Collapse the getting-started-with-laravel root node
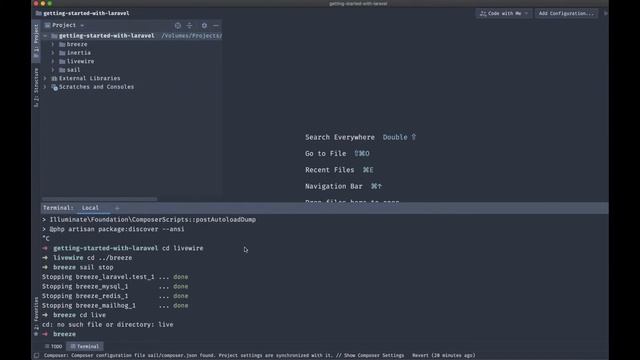 (x=45, y=36)
